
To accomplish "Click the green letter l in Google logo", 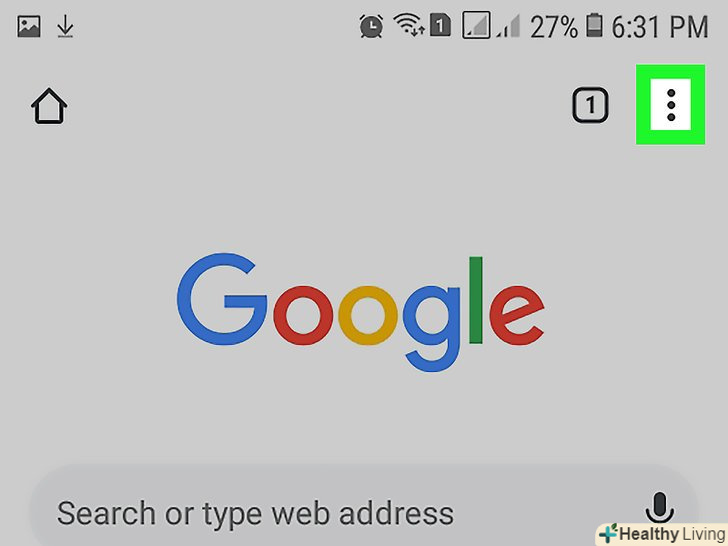I will click(475, 300).
